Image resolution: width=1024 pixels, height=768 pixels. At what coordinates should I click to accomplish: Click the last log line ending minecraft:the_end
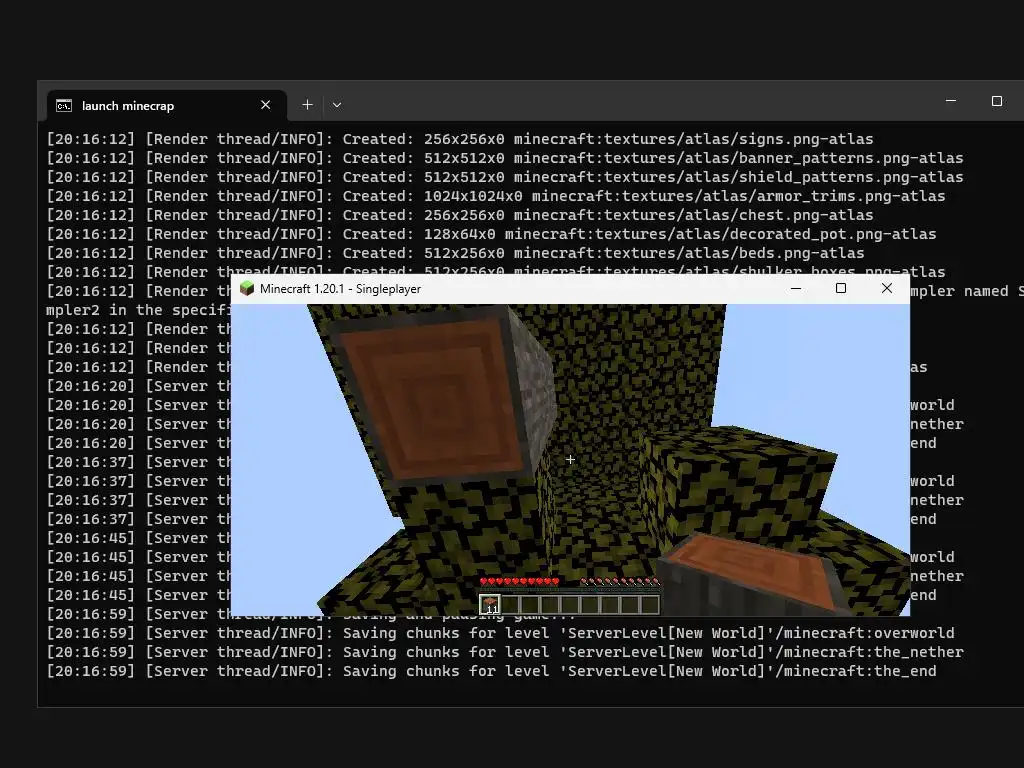(491, 671)
